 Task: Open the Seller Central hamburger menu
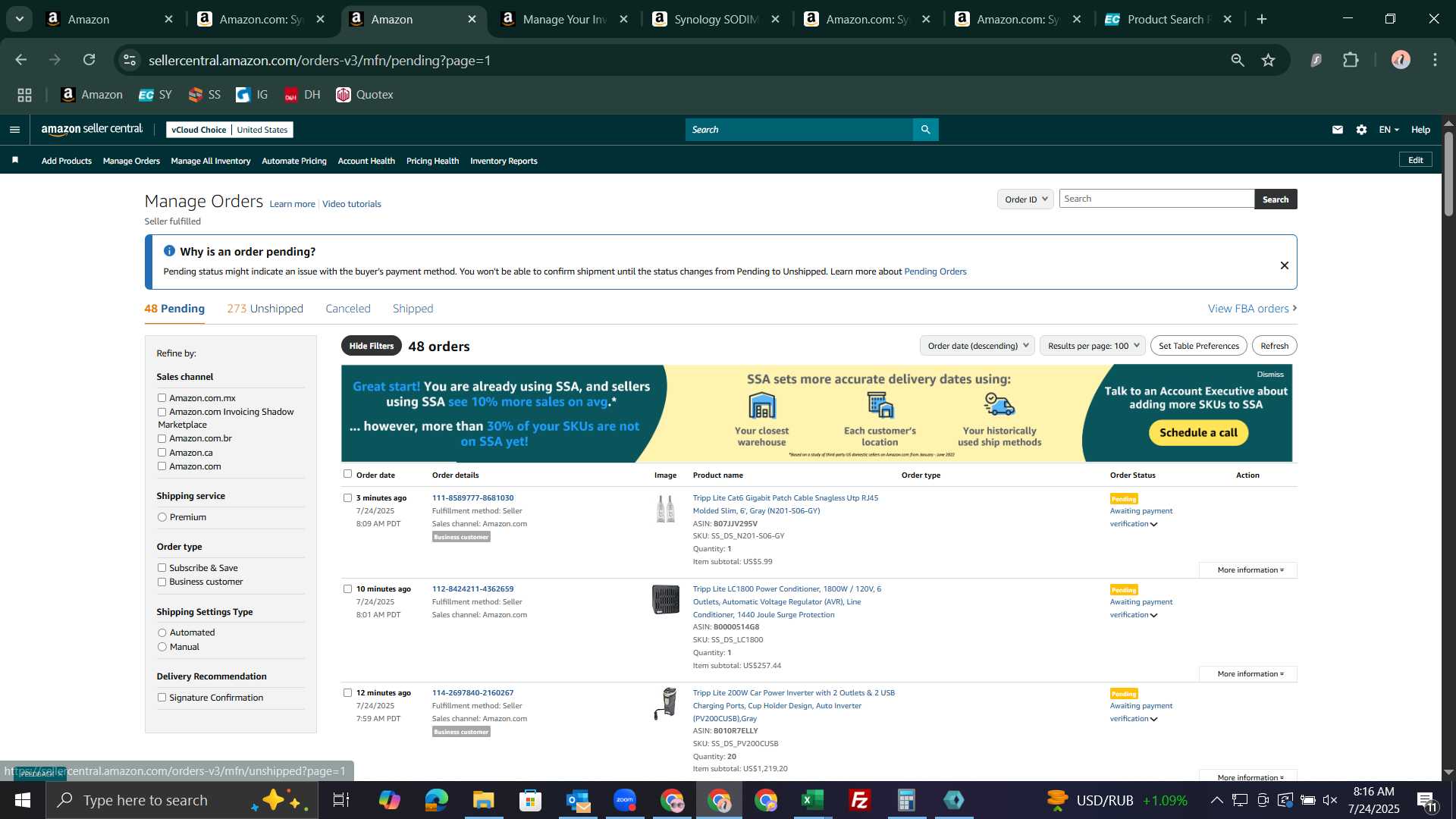click(x=14, y=130)
